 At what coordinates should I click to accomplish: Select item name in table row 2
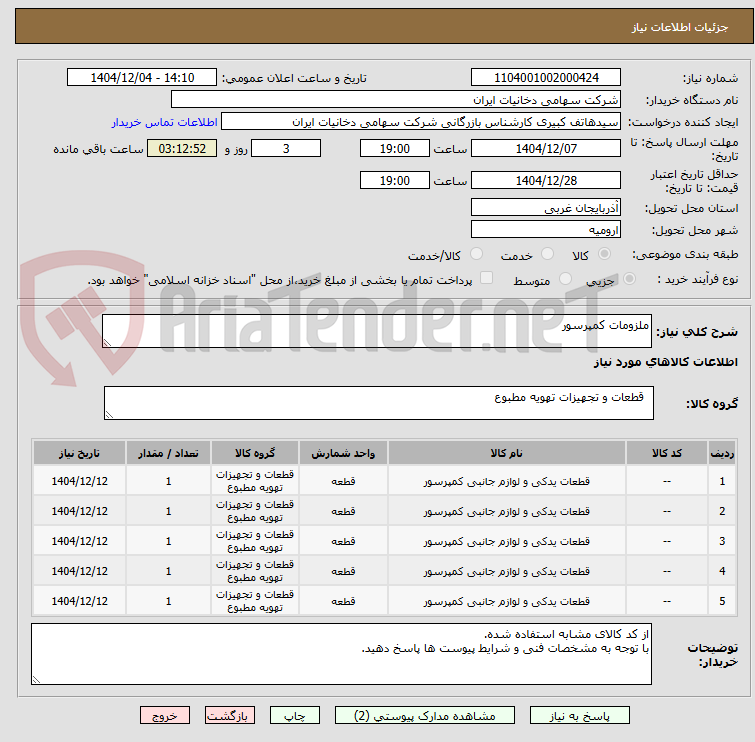[x=507, y=511]
